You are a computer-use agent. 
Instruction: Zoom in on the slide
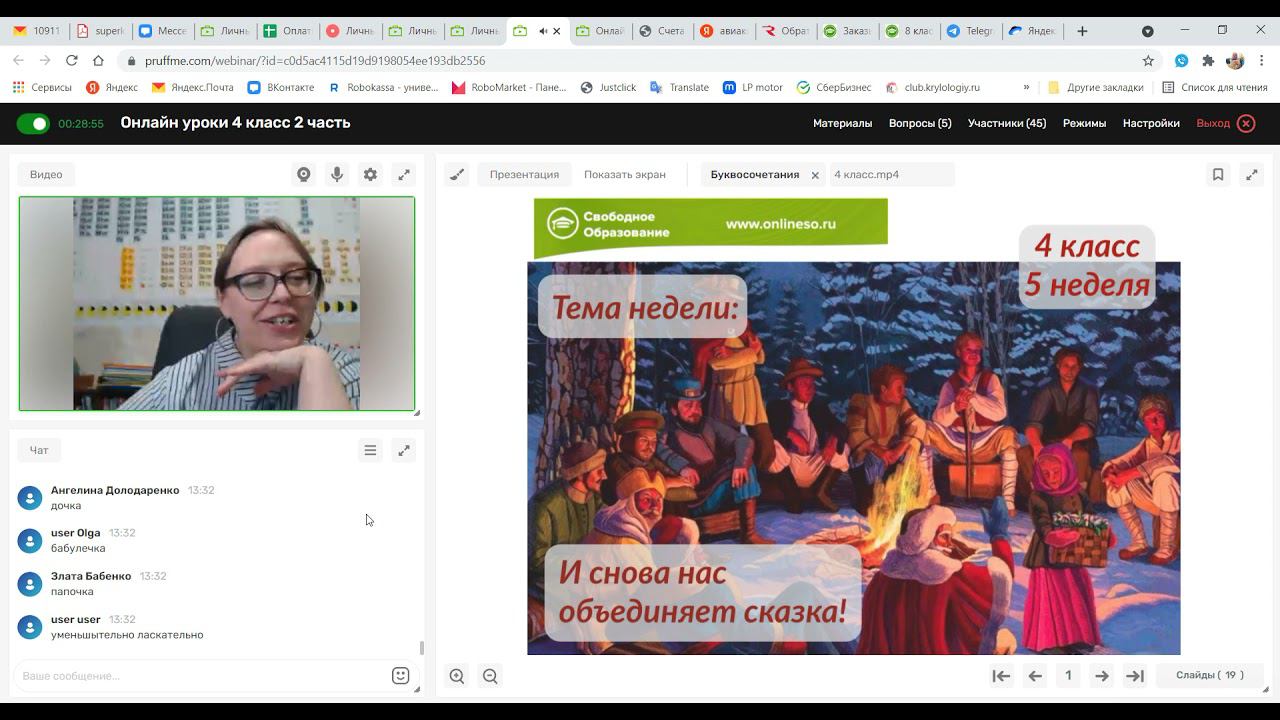click(x=457, y=676)
